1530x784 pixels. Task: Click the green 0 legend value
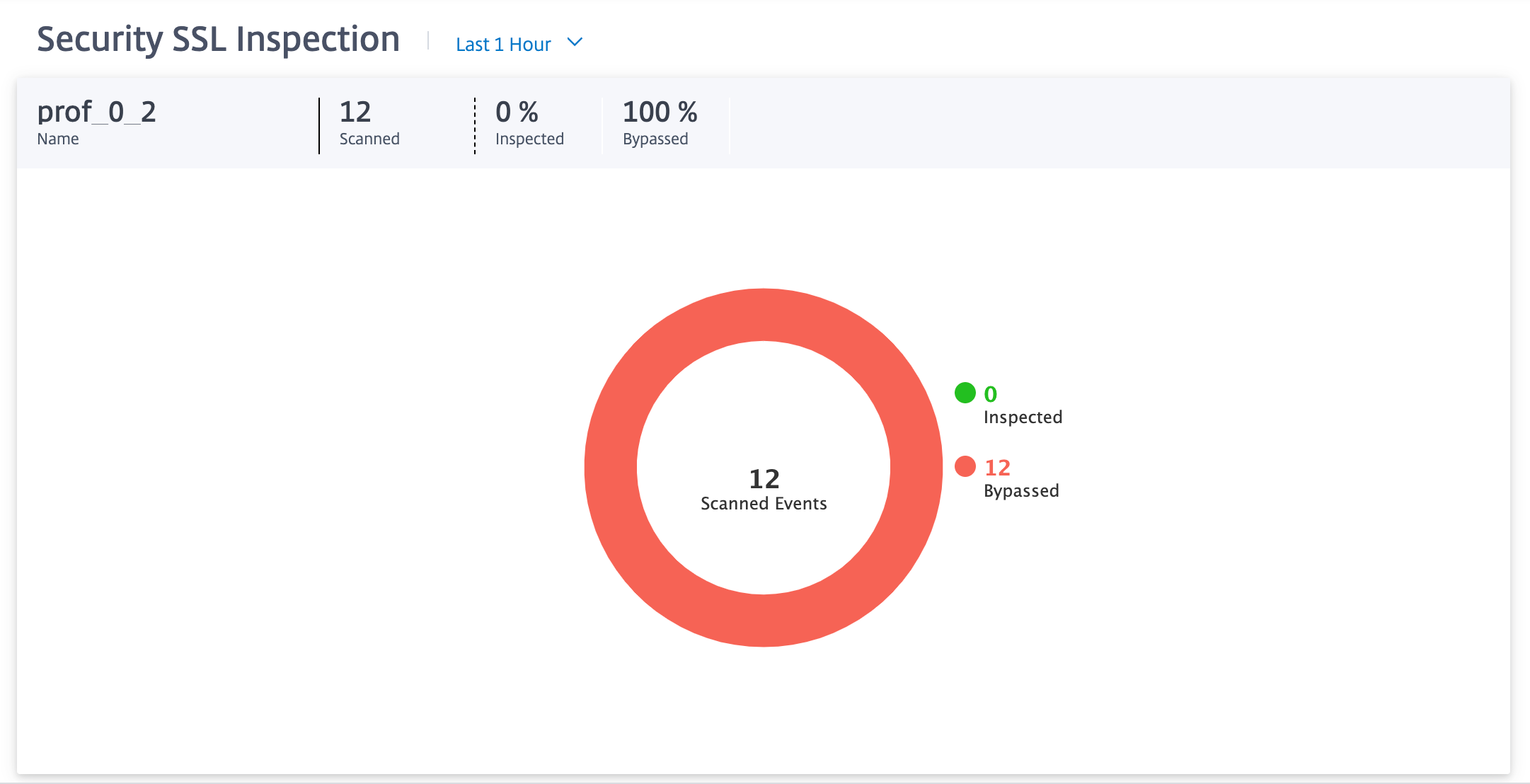pyautogui.click(x=990, y=394)
